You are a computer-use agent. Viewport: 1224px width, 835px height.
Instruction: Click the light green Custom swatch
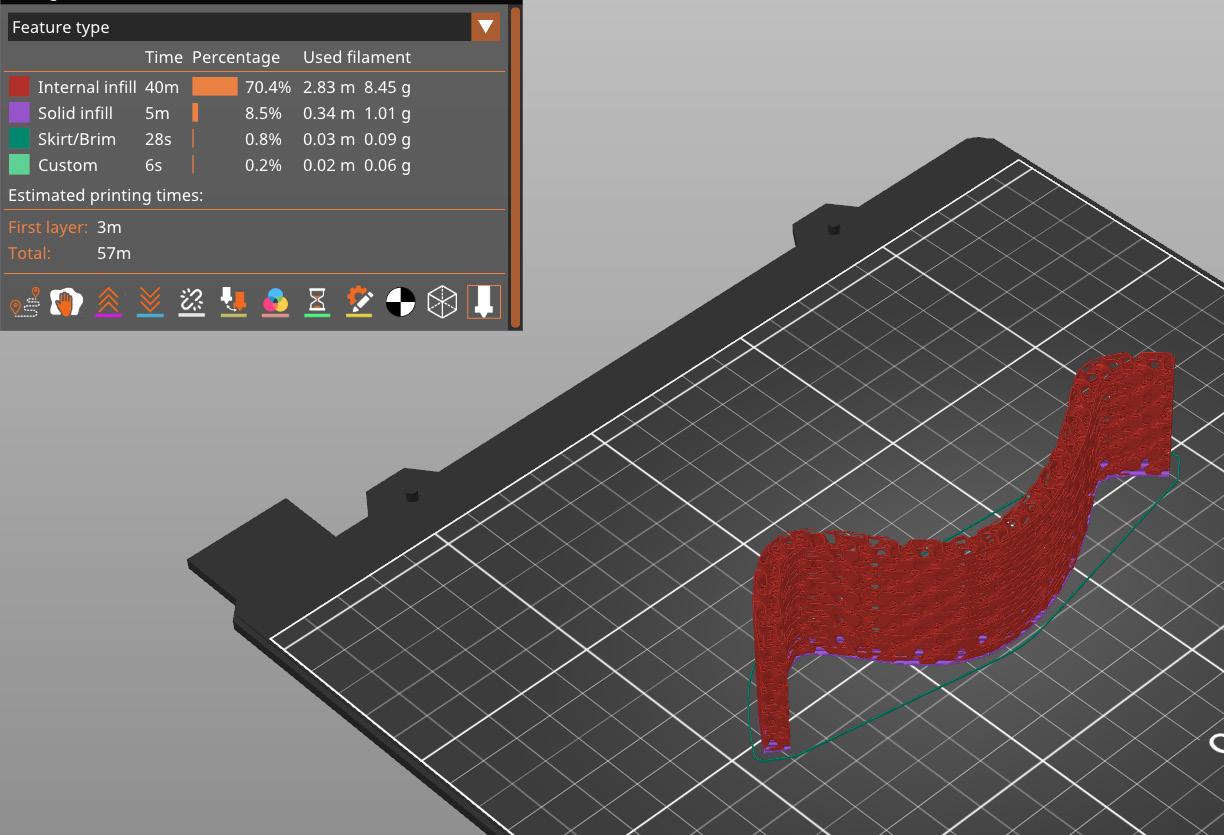click(19, 165)
